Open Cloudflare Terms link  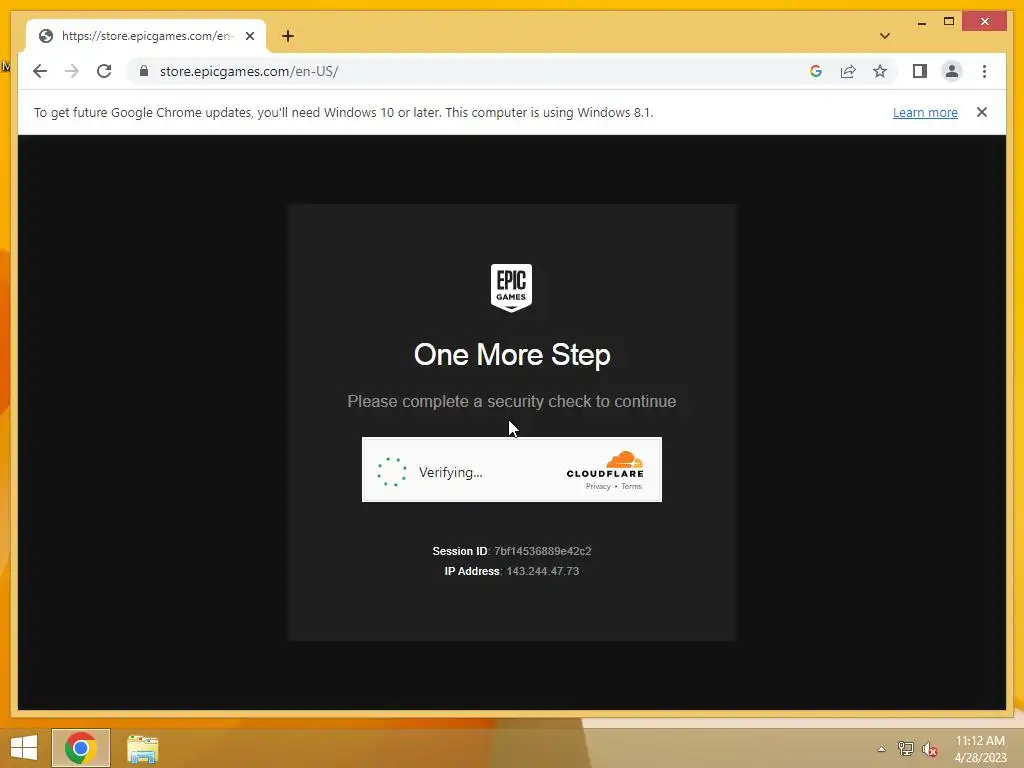[x=632, y=487]
